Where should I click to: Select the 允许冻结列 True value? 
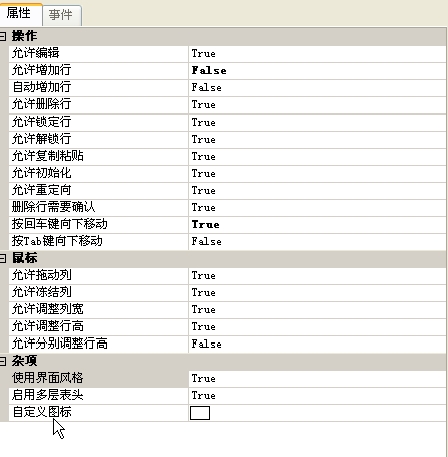(203, 292)
